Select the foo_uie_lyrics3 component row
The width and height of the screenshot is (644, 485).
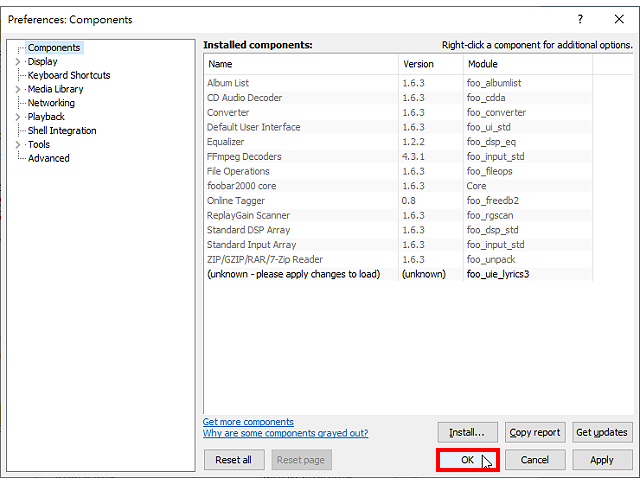click(x=398, y=274)
